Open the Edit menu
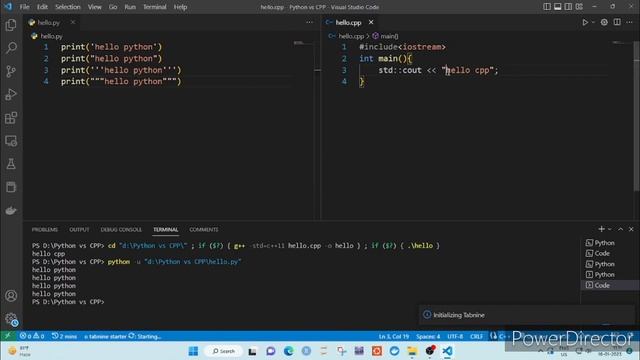Image resolution: width=640 pixels, height=360 pixels. pyautogui.click(x=42, y=7)
